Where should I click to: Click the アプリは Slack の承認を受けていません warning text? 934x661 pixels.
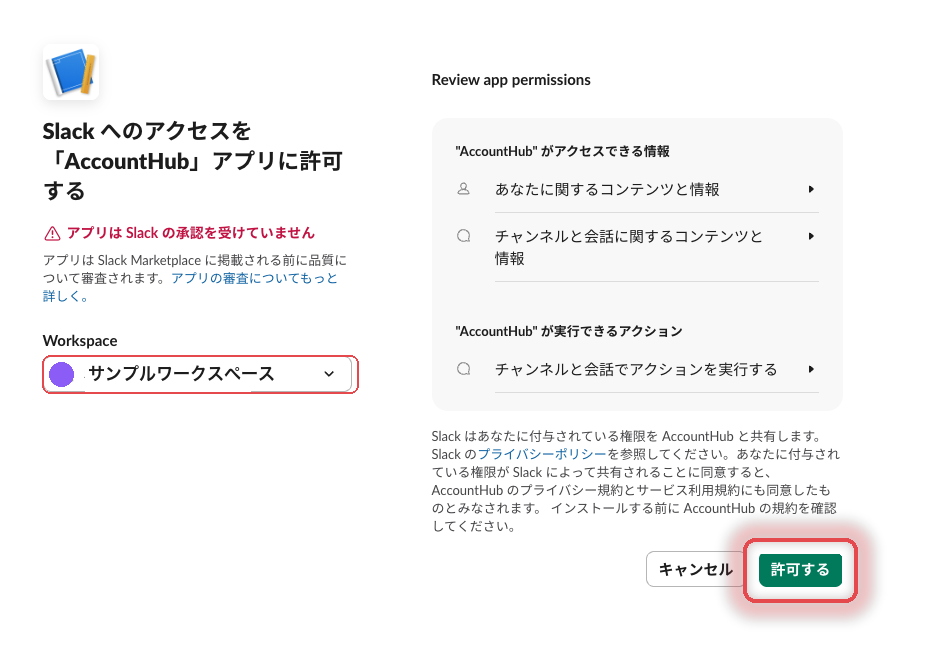191,233
